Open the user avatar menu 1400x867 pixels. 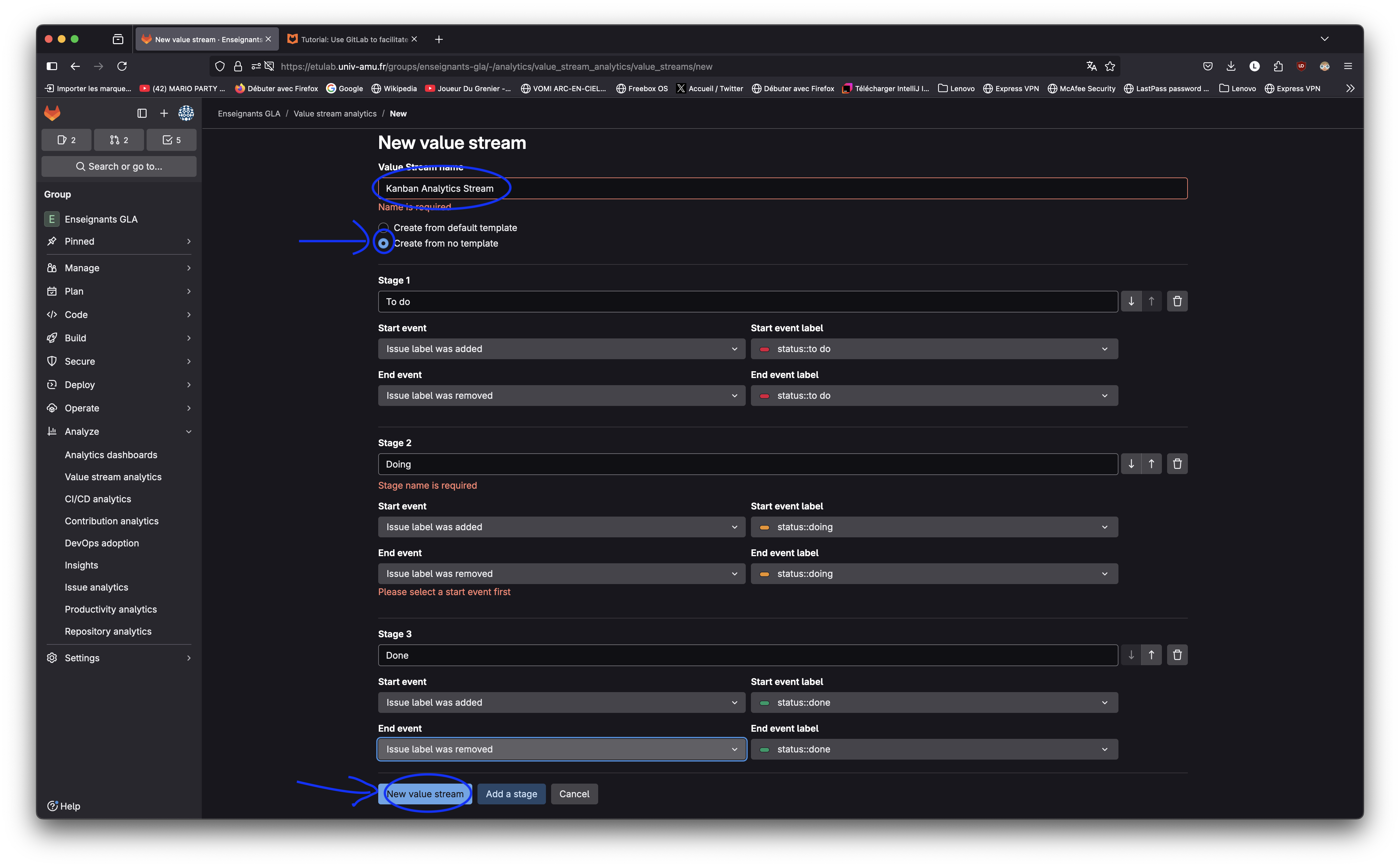click(x=186, y=114)
